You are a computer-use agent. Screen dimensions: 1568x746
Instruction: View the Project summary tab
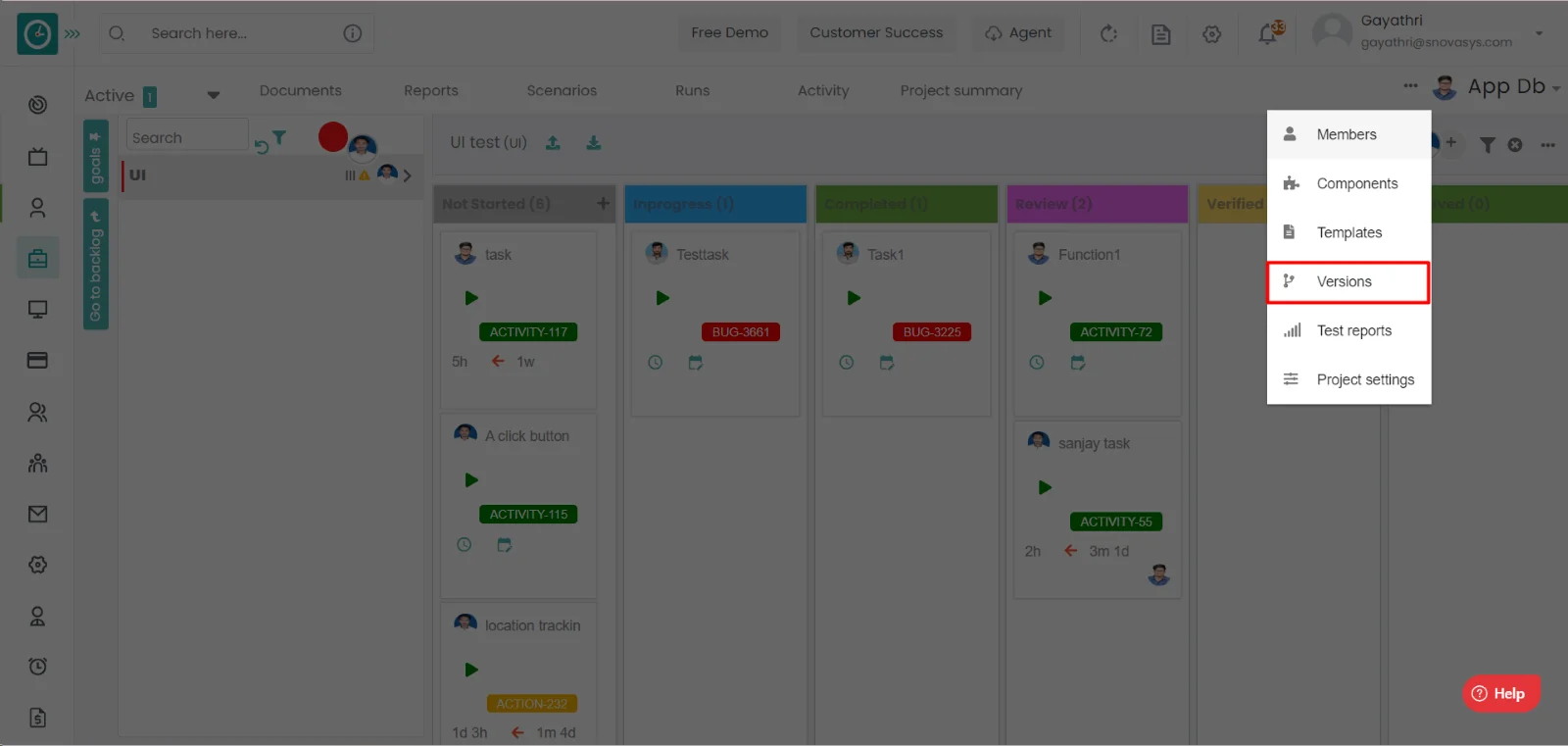coord(961,90)
